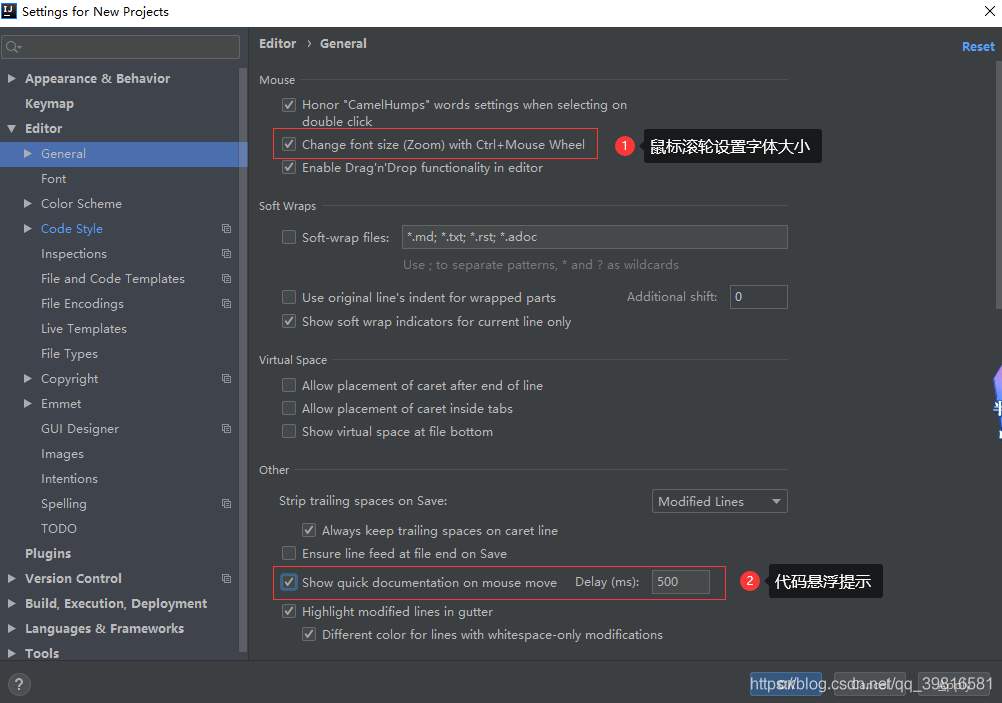Click project-level icon beside File and Code Templates
Viewport: 1002px width, 703px height.
(x=226, y=279)
